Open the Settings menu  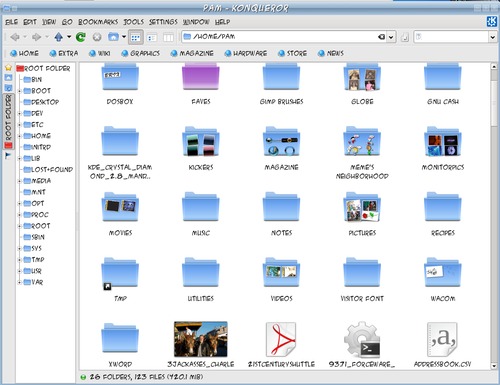click(x=163, y=22)
